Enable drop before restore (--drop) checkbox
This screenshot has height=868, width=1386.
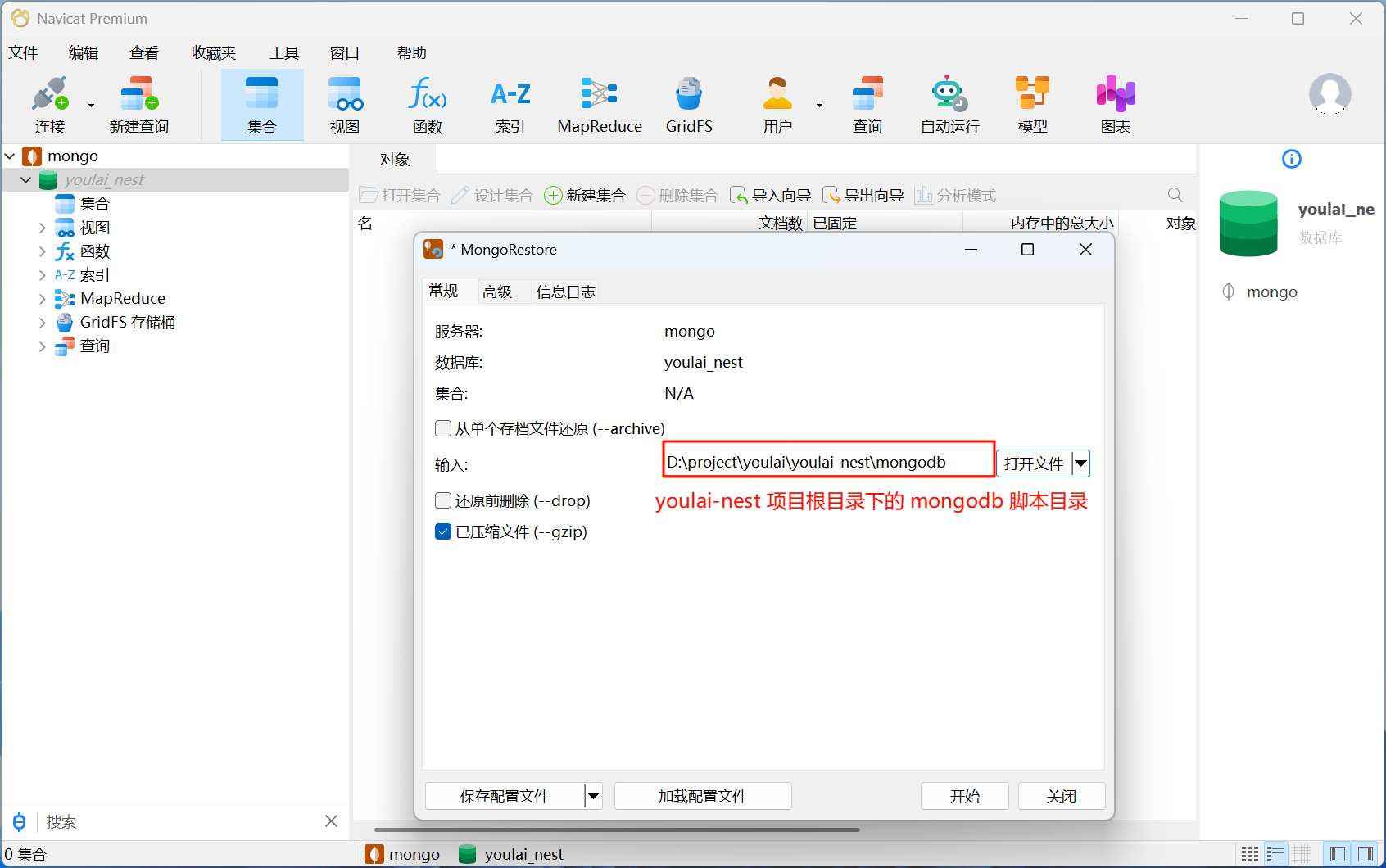(443, 500)
